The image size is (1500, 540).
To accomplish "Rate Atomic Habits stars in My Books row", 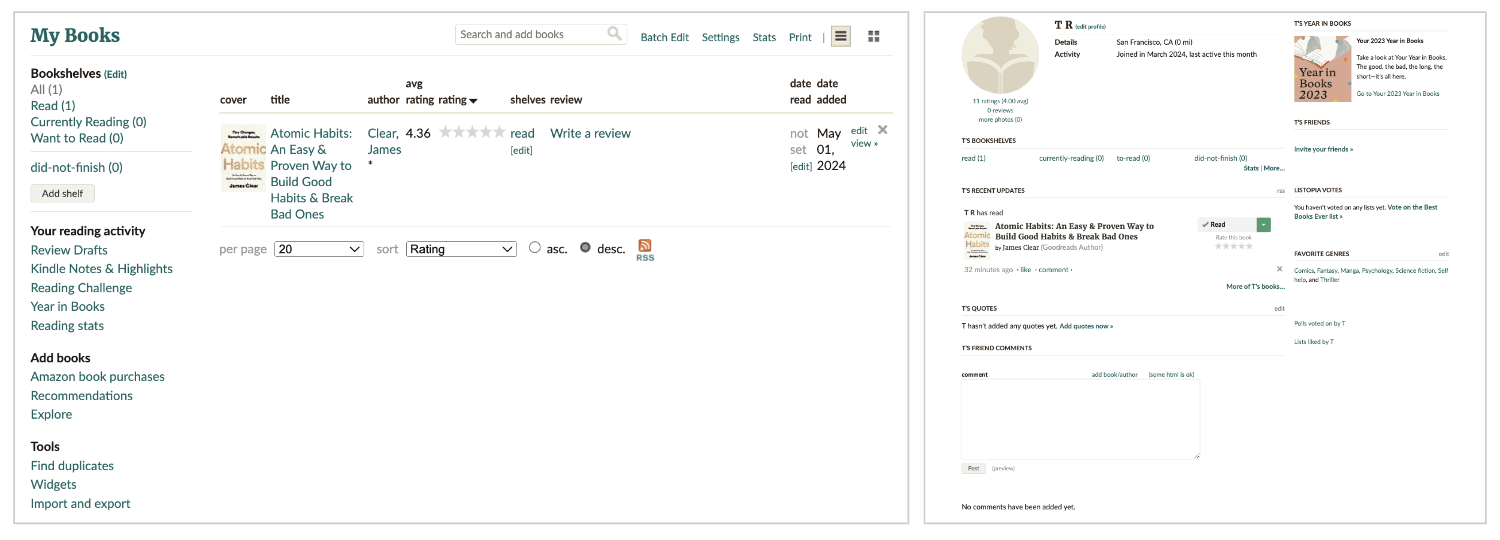I will coord(472,132).
